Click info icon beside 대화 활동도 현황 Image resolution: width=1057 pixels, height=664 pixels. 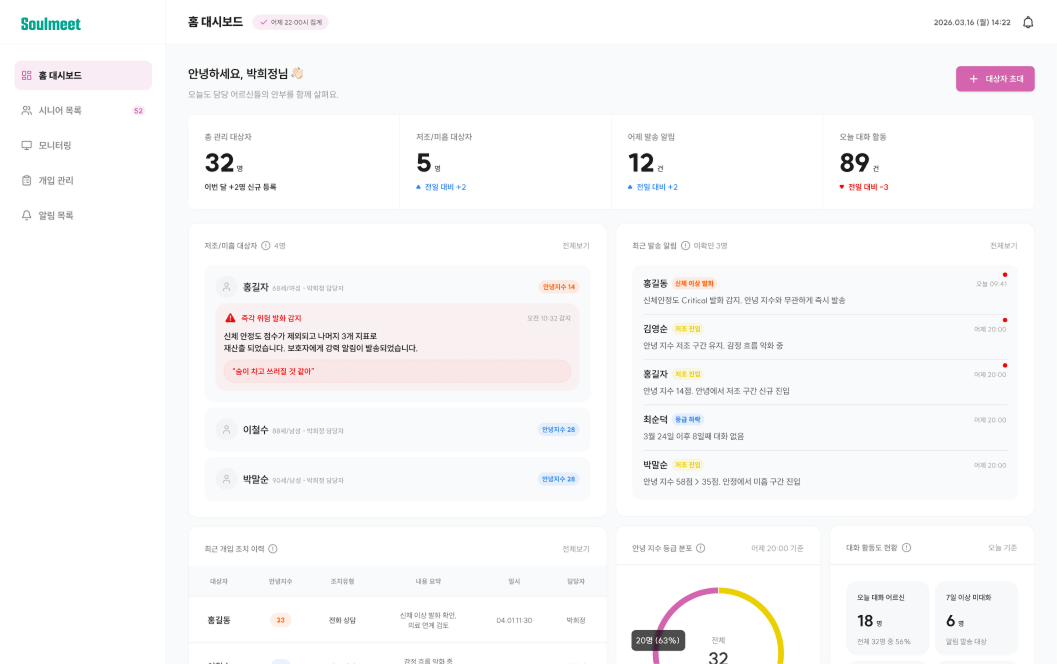(x=906, y=548)
